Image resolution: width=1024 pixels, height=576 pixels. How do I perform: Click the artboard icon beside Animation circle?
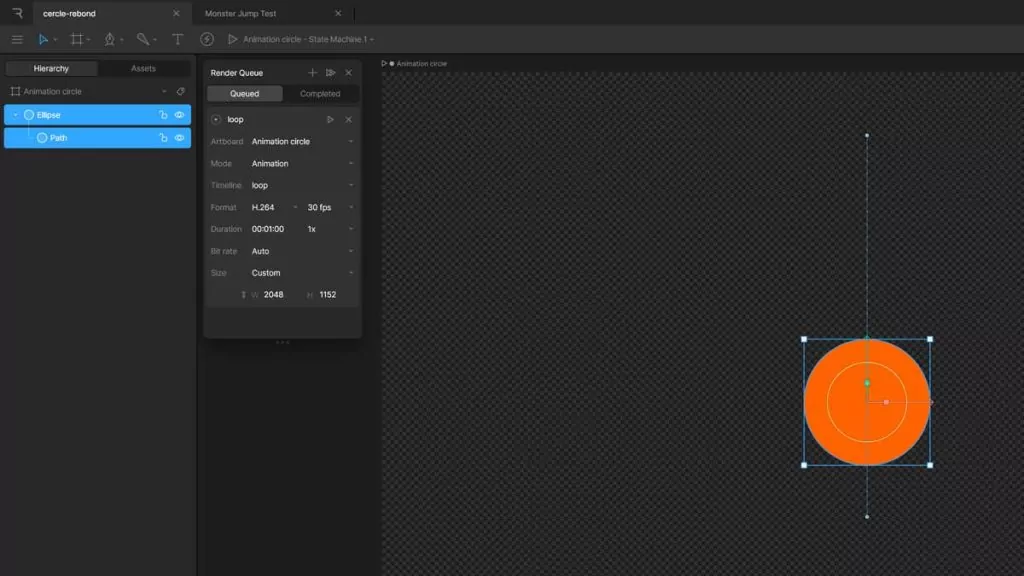[x=15, y=91]
